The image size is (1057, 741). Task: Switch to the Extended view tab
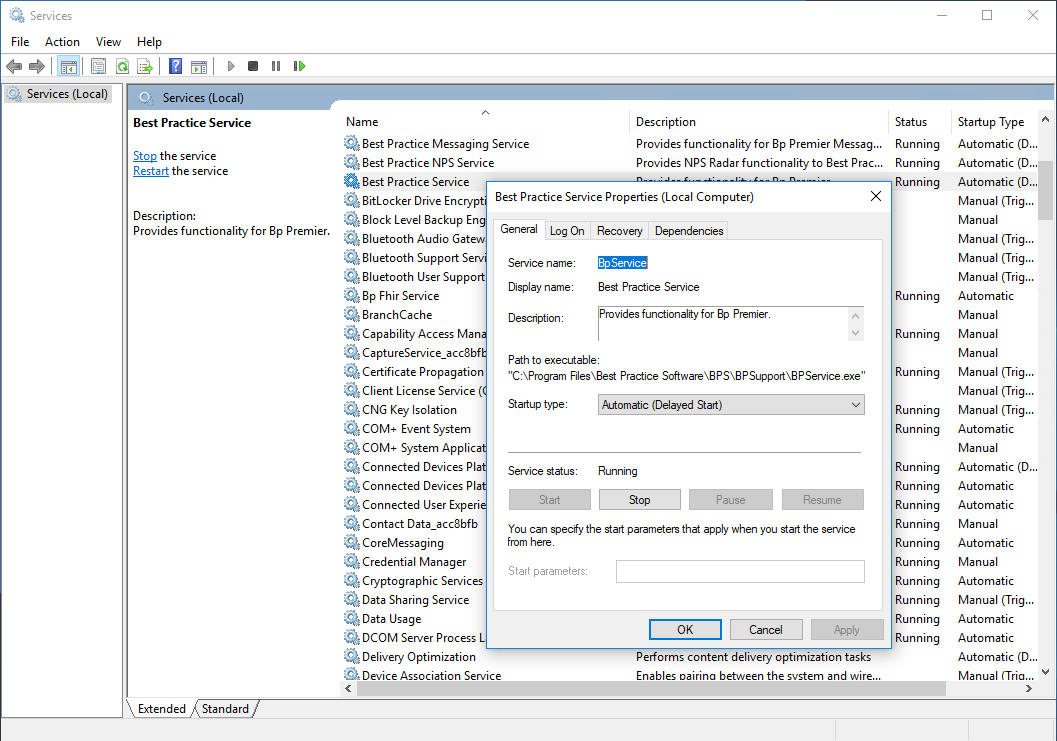pos(162,709)
